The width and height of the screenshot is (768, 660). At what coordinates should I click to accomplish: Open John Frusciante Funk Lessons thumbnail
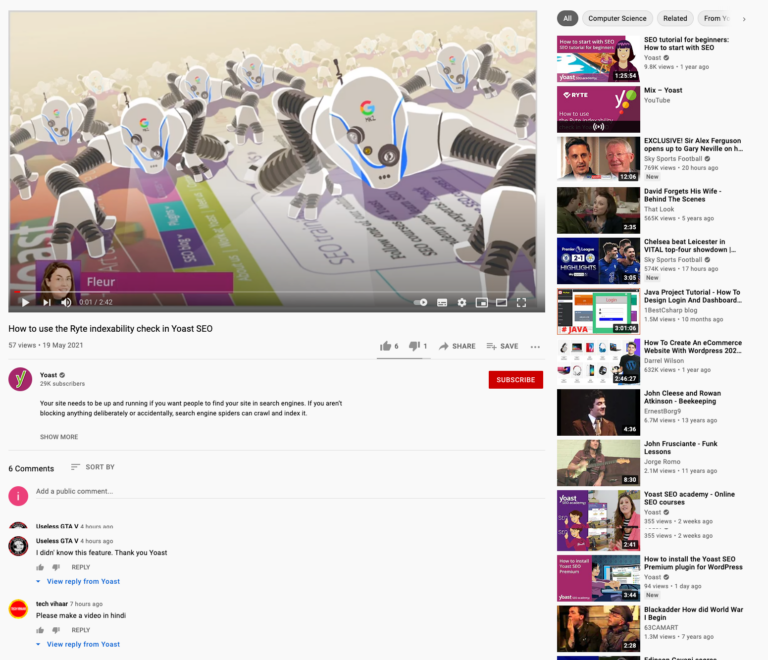click(x=598, y=463)
